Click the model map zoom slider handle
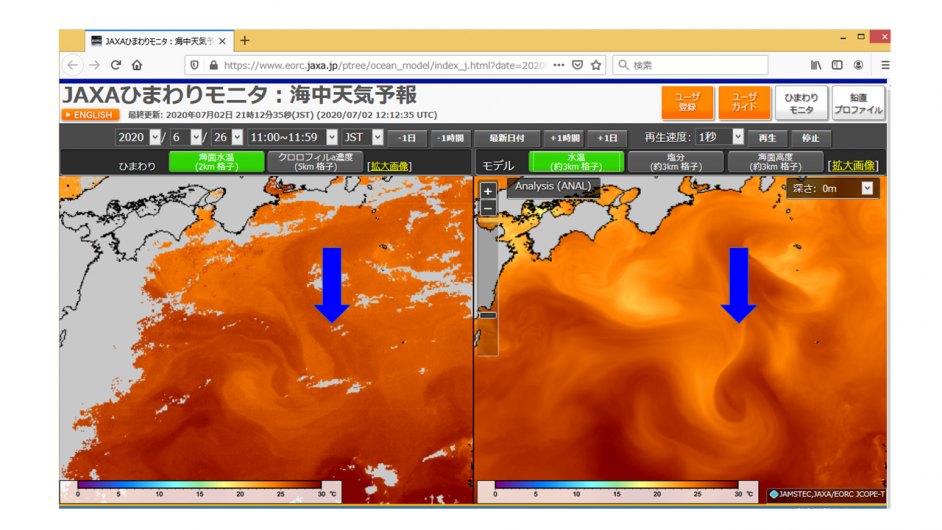 point(488,315)
